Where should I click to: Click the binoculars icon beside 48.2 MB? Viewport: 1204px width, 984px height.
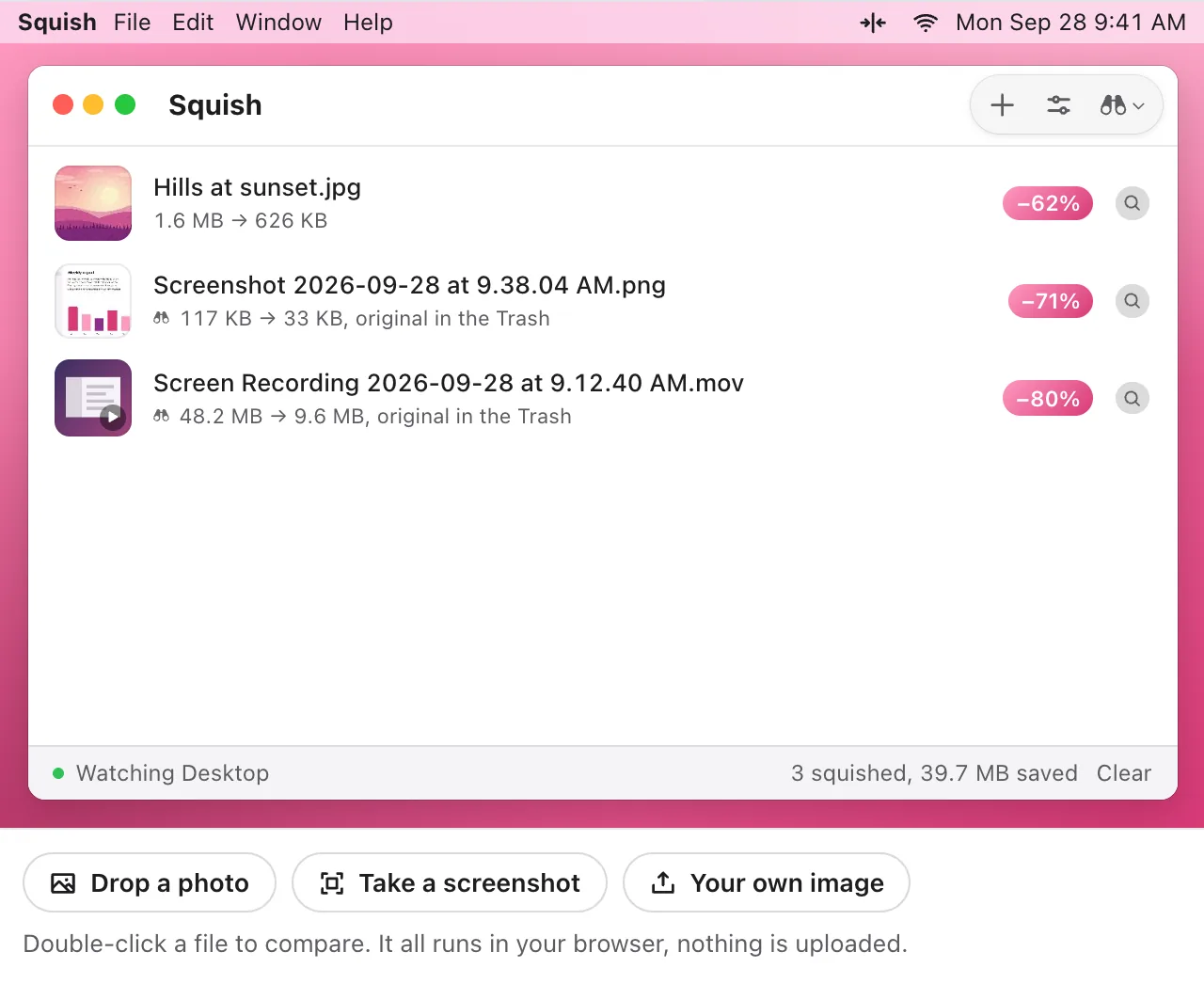tap(162, 417)
